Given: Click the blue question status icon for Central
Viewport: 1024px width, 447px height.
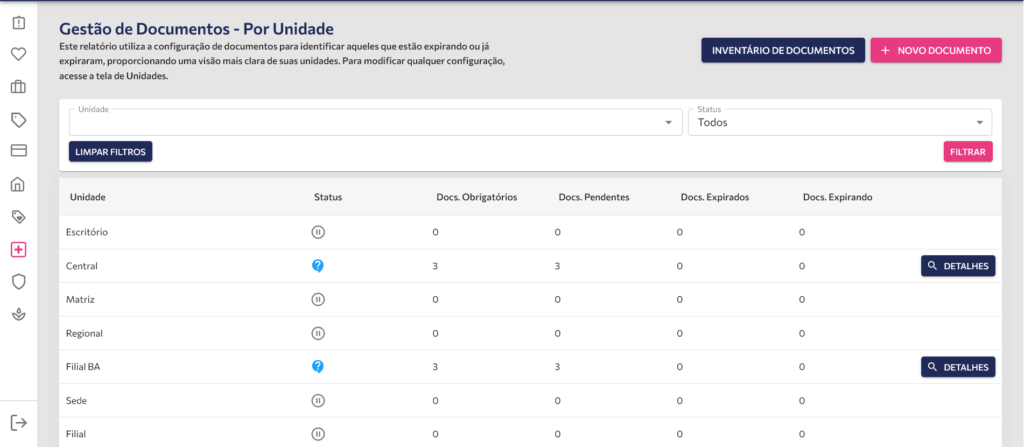Looking at the screenshot, I should point(318,266).
